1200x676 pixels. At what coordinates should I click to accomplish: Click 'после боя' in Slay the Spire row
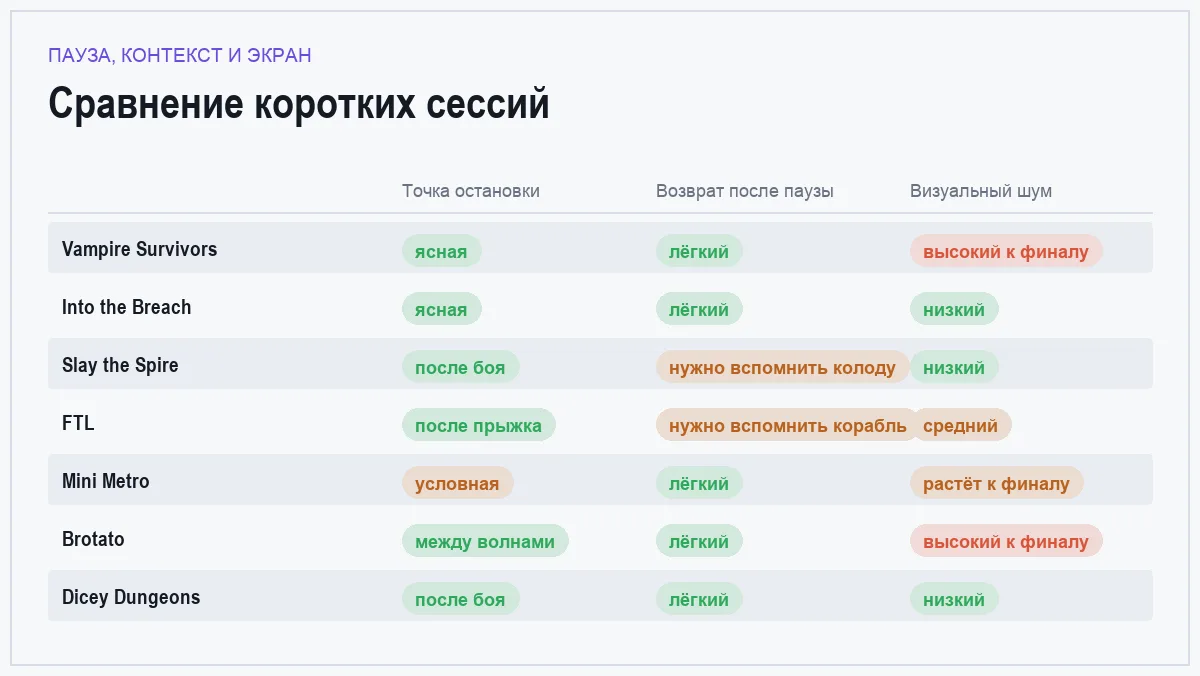pyautogui.click(x=460, y=367)
